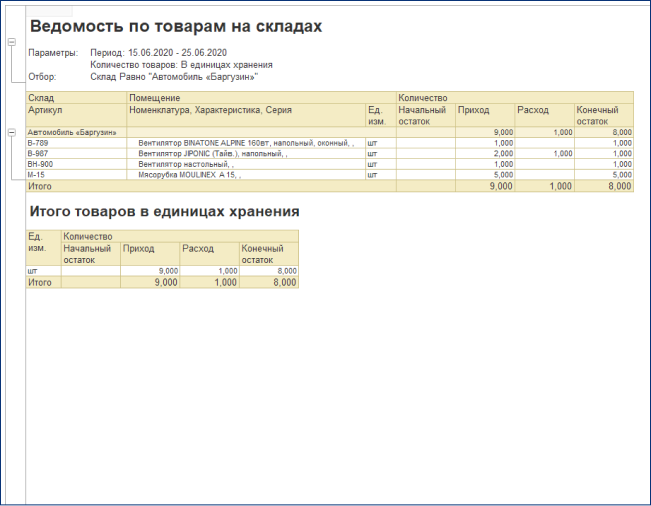
Task: Select Приход value 1,000 in B-789 row
Action: pos(485,143)
